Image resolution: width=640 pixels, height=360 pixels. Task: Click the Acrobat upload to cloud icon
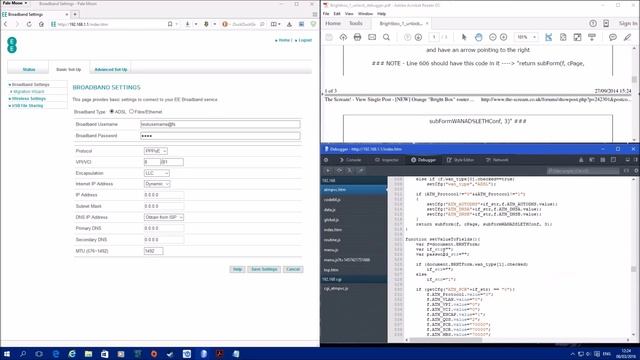(343, 37)
